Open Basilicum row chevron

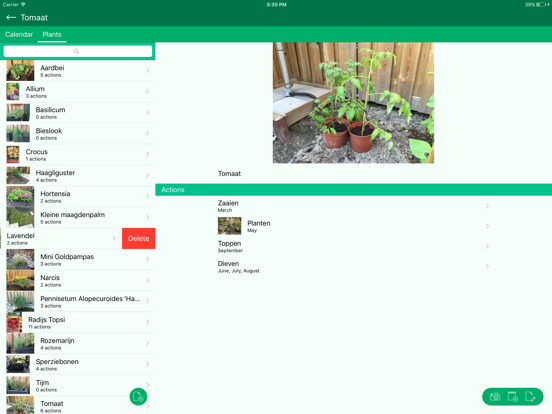[x=148, y=112]
